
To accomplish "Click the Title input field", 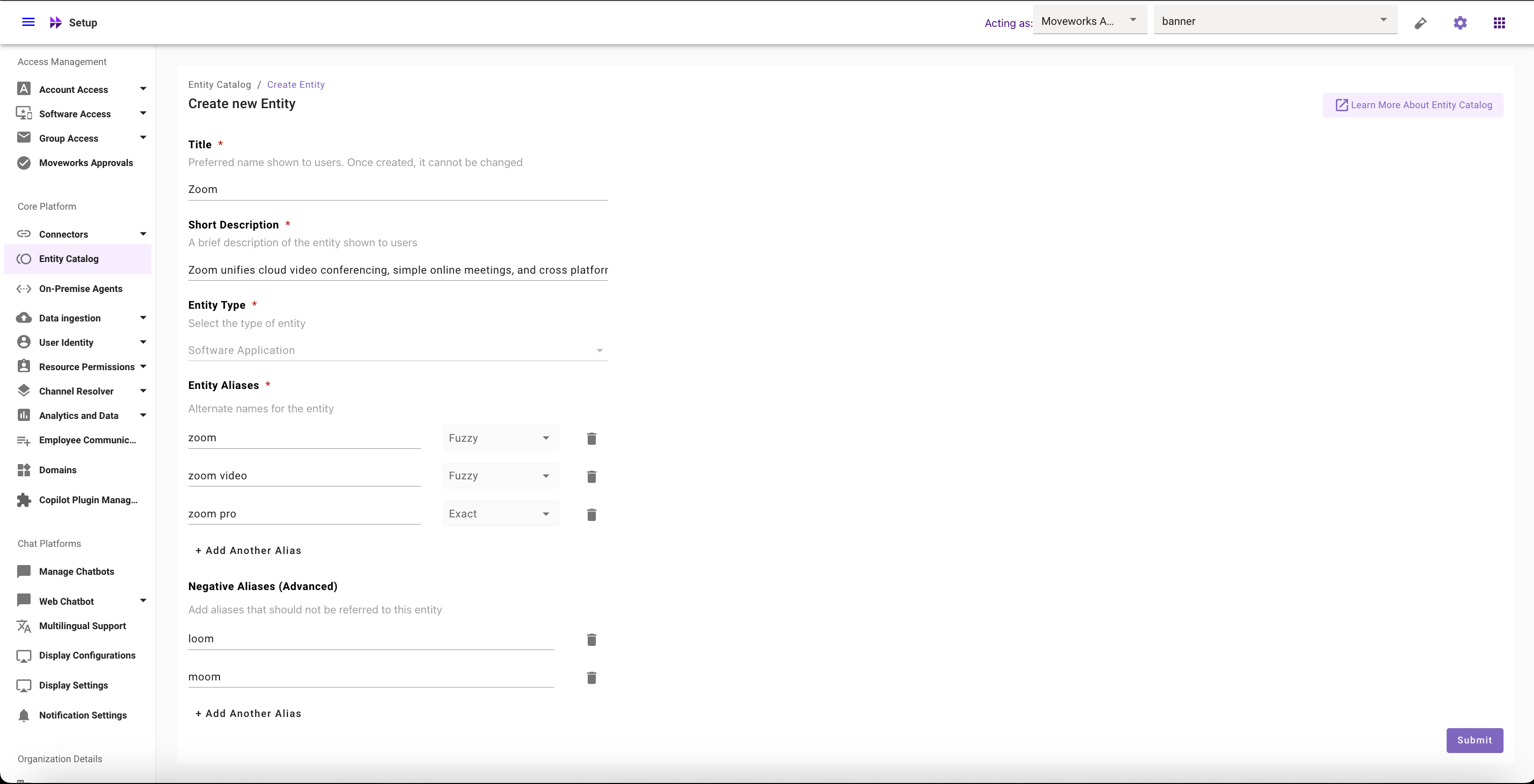I will [x=397, y=189].
